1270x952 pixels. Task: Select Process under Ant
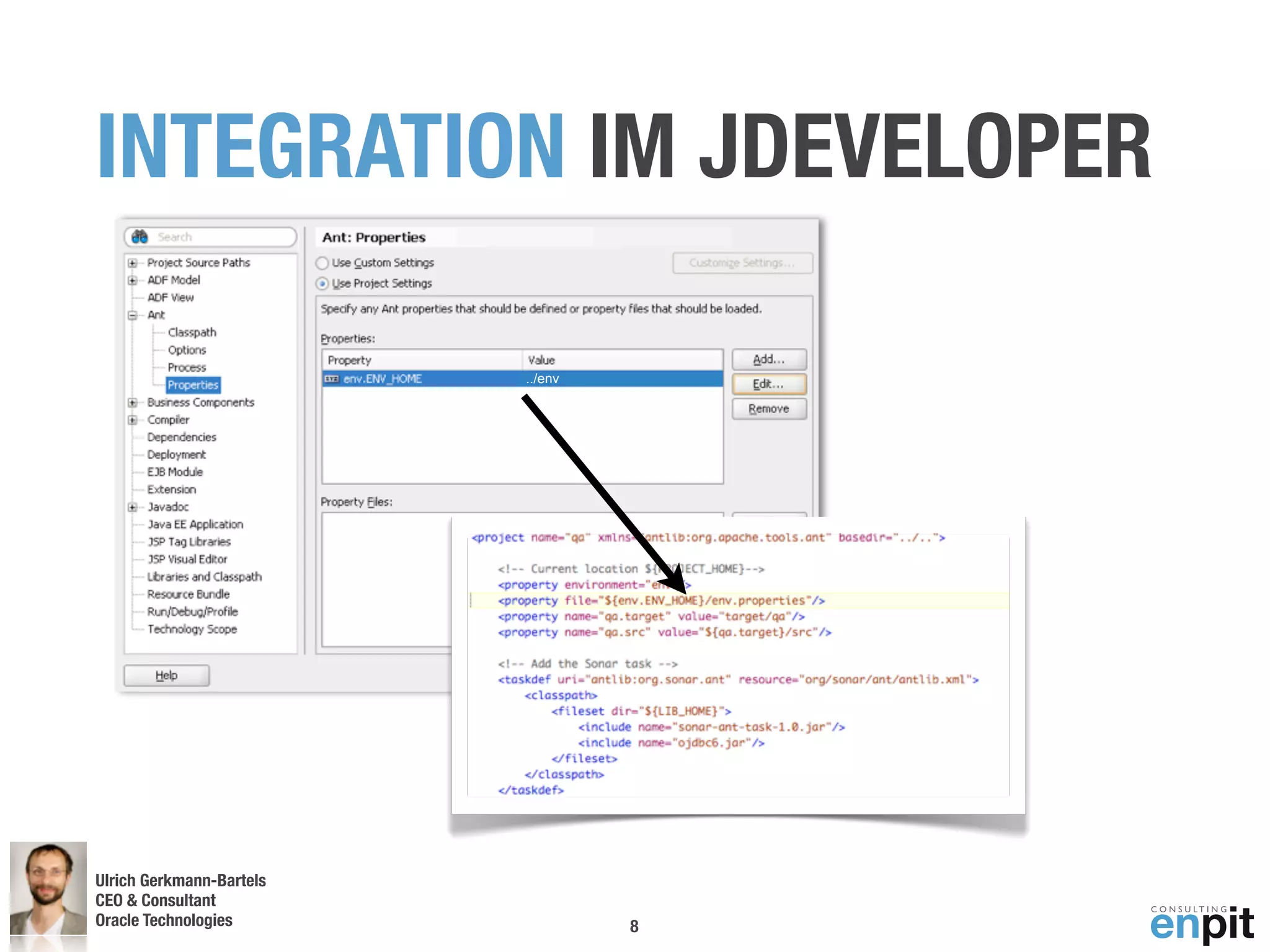(x=187, y=368)
